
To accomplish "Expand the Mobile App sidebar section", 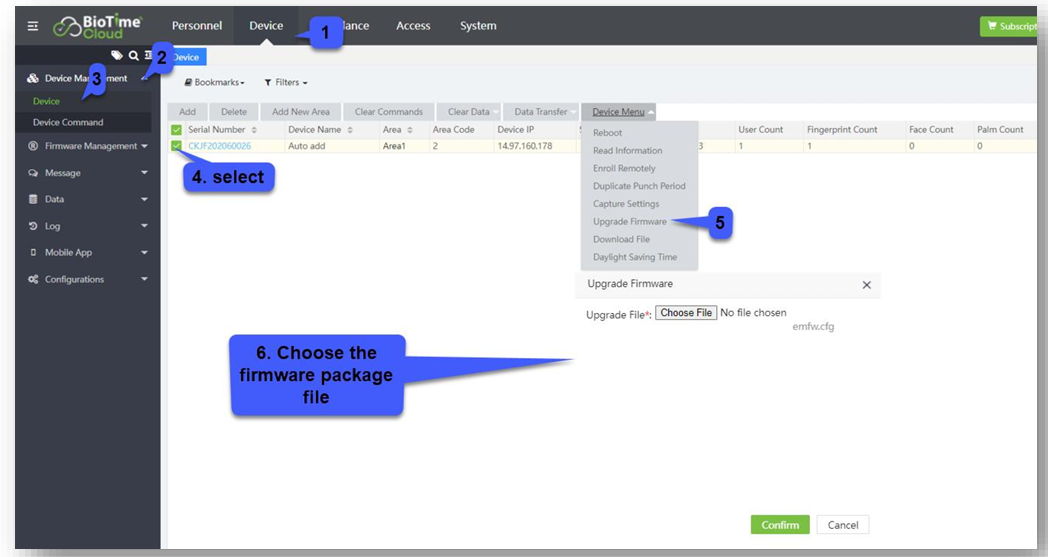I will 144,253.
